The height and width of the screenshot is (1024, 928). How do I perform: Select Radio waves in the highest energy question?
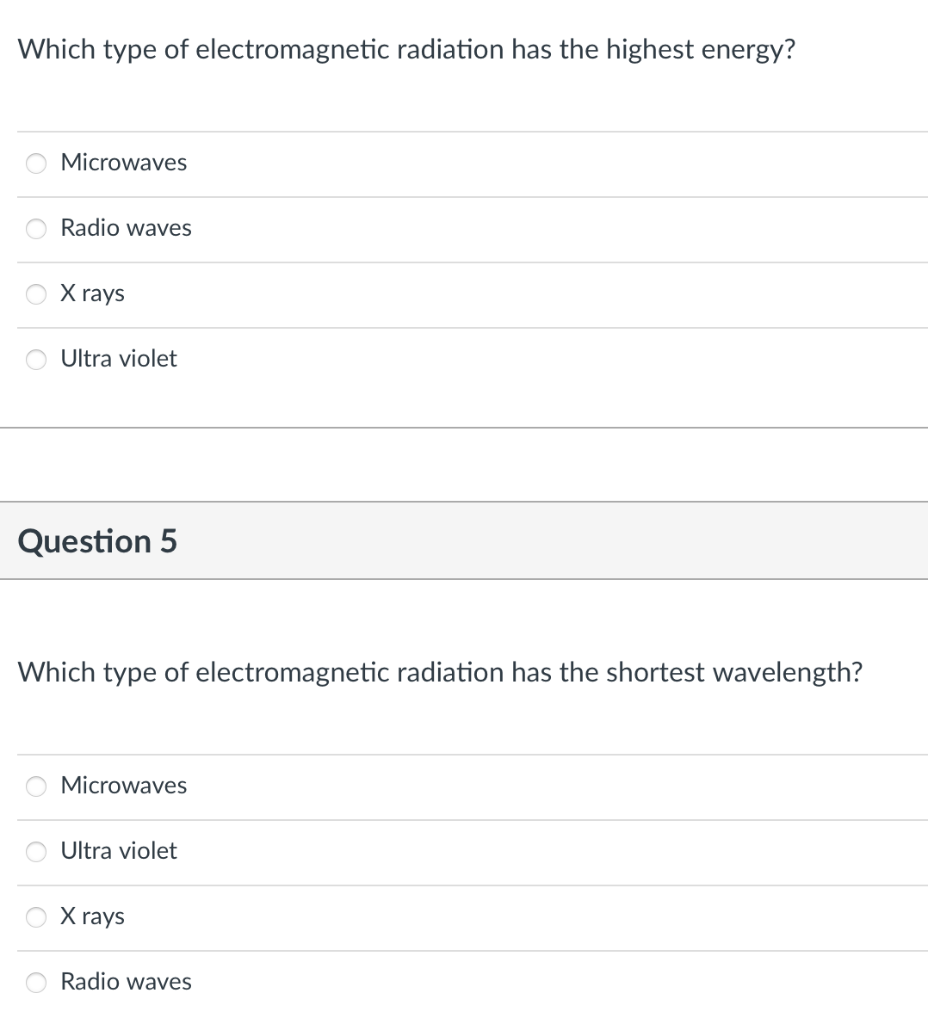click(x=35, y=228)
